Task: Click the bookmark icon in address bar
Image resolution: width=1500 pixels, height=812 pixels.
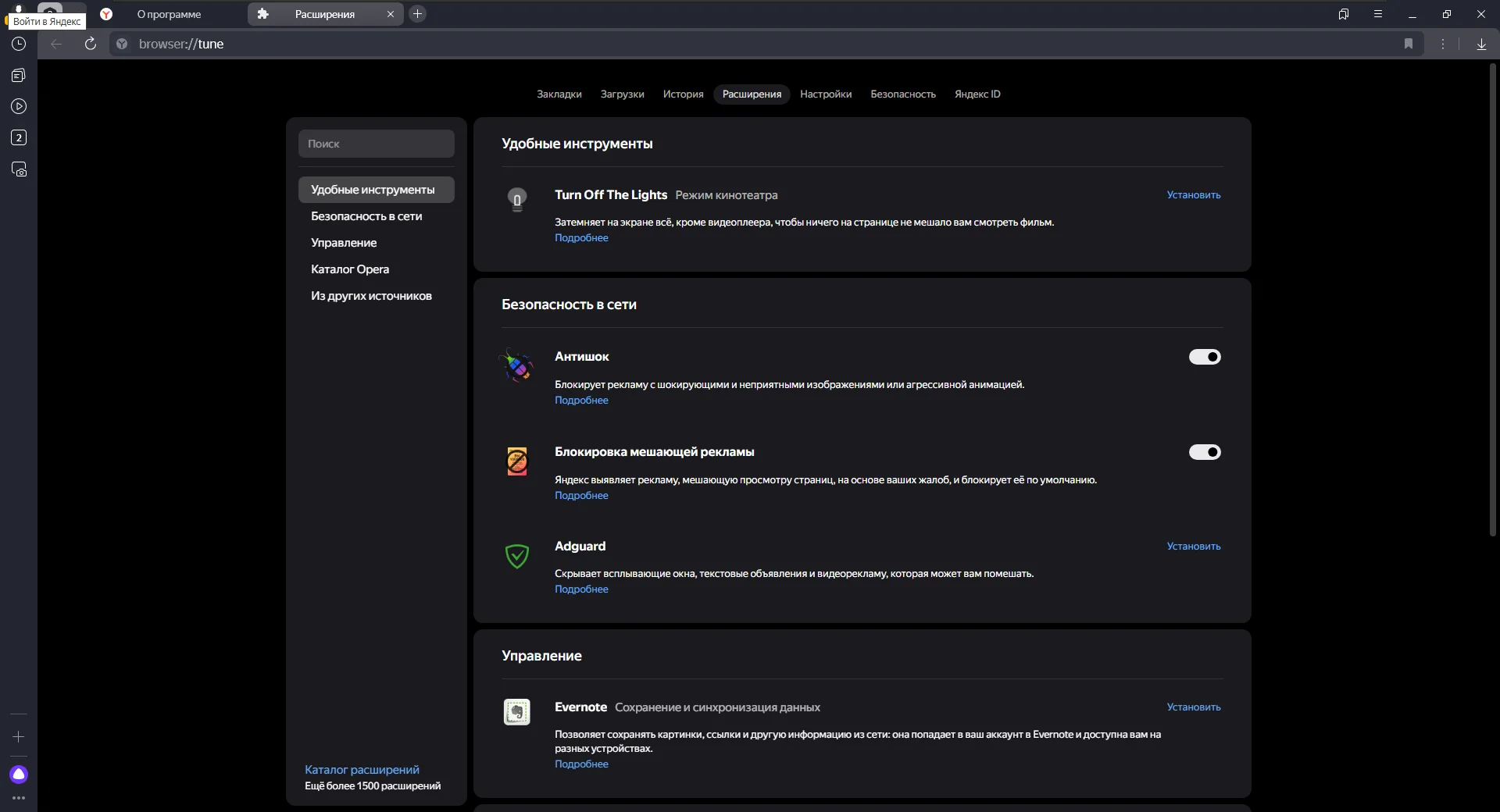Action: (x=1409, y=44)
